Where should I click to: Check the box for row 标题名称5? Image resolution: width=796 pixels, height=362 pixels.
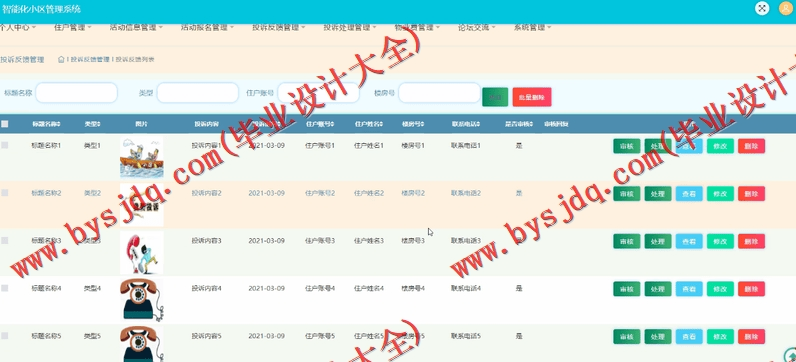[5, 336]
